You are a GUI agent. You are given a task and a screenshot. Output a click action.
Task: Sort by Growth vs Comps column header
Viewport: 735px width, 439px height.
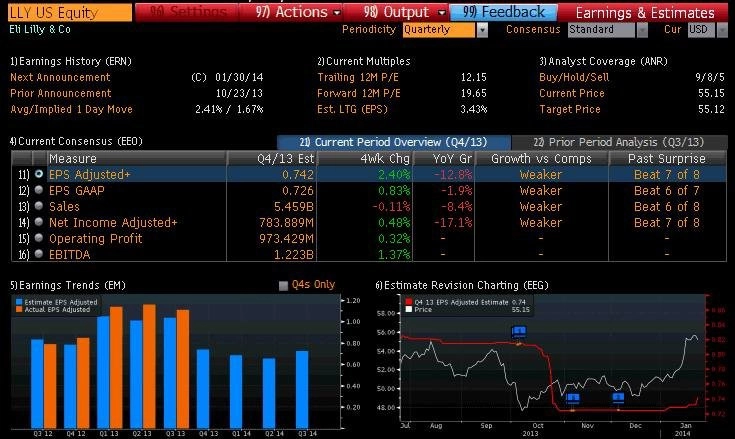(541, 158)
